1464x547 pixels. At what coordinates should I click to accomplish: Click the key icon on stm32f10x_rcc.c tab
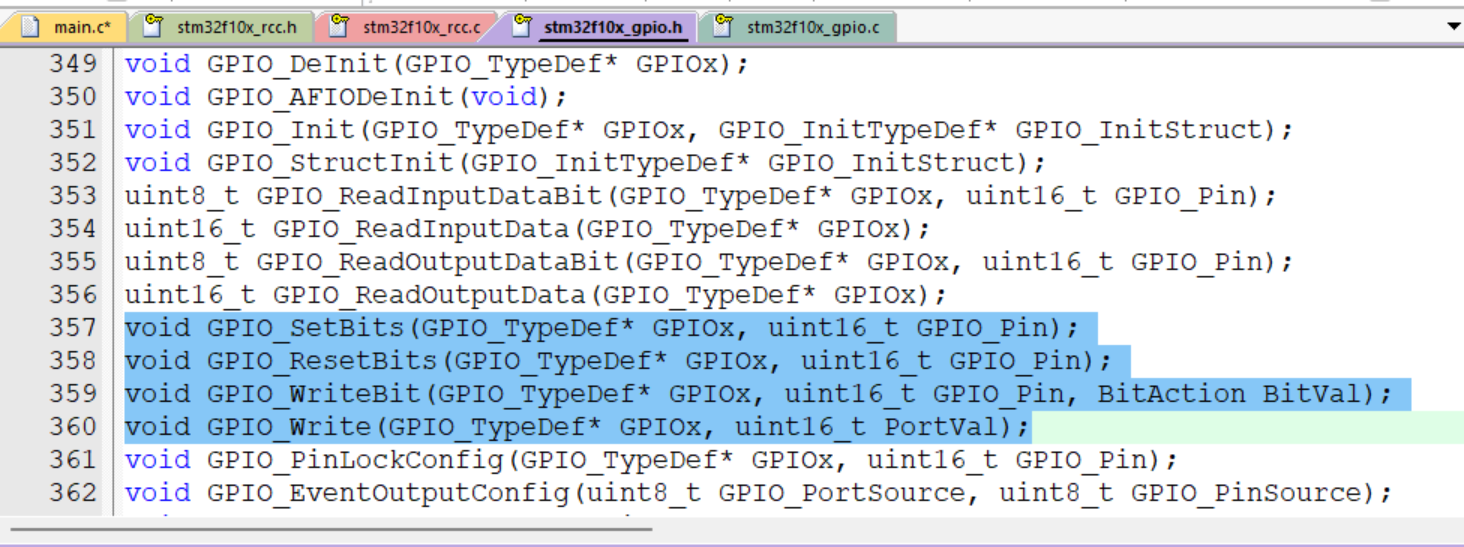click(339, 26)
